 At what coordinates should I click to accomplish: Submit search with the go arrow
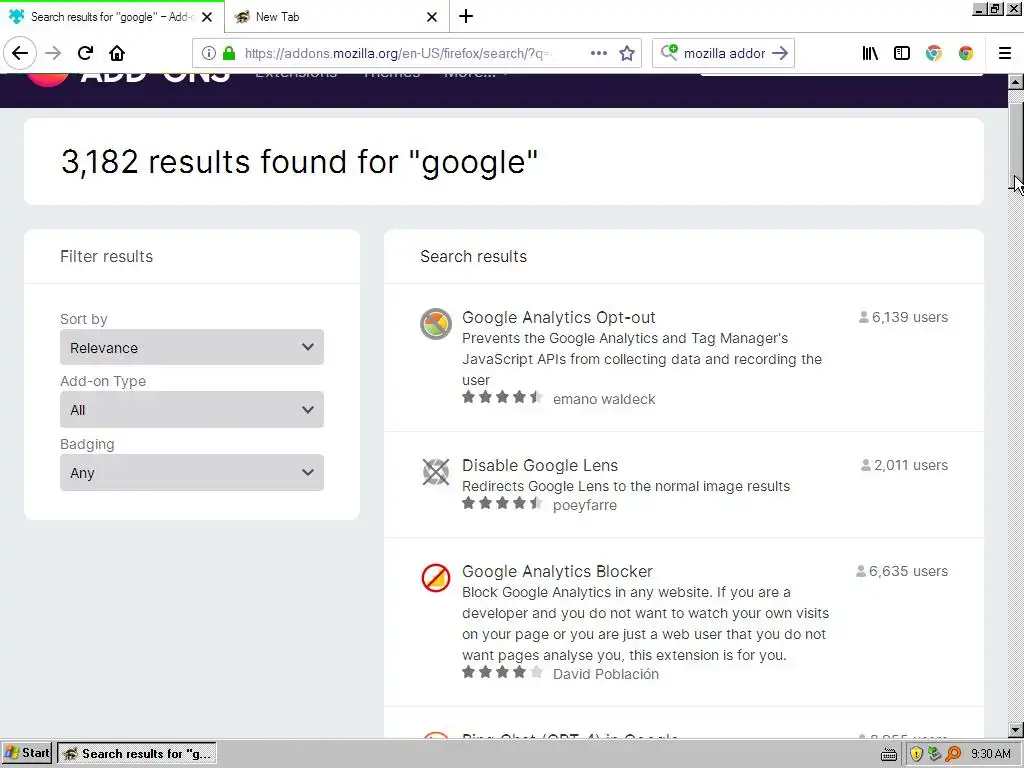(x=780, y=53)
